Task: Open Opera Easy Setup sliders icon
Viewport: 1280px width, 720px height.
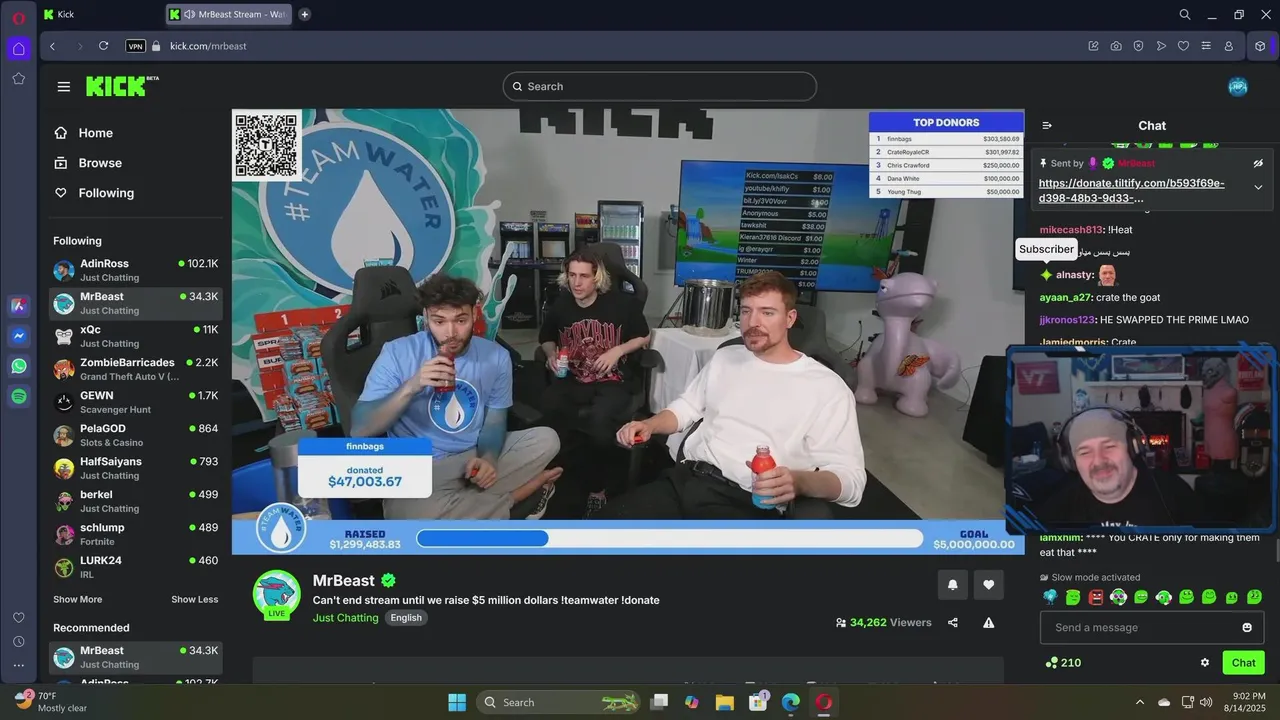Action: [x=1206, y=46]
